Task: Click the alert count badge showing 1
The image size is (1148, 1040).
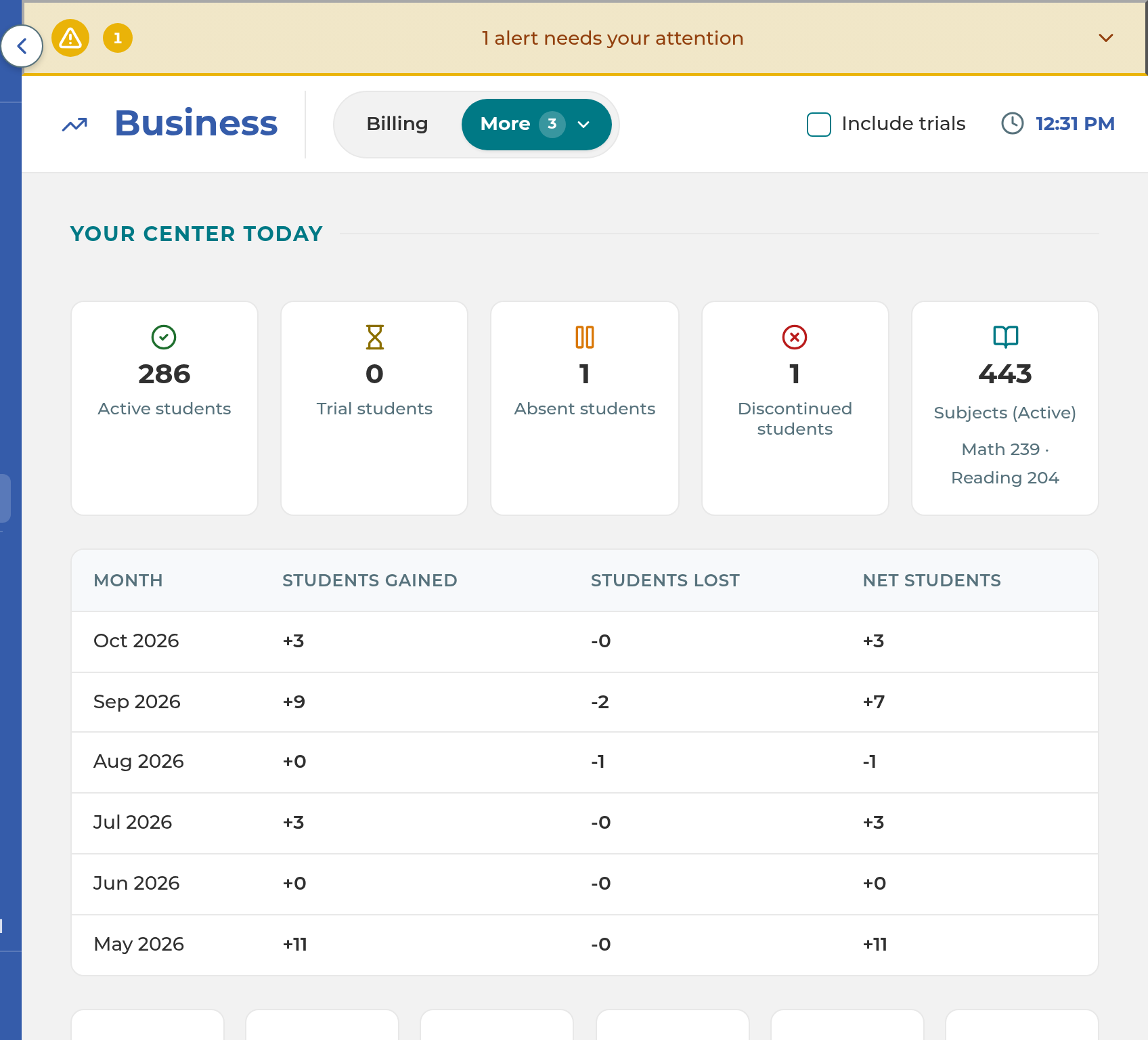Action: click(x=118, y=38)
